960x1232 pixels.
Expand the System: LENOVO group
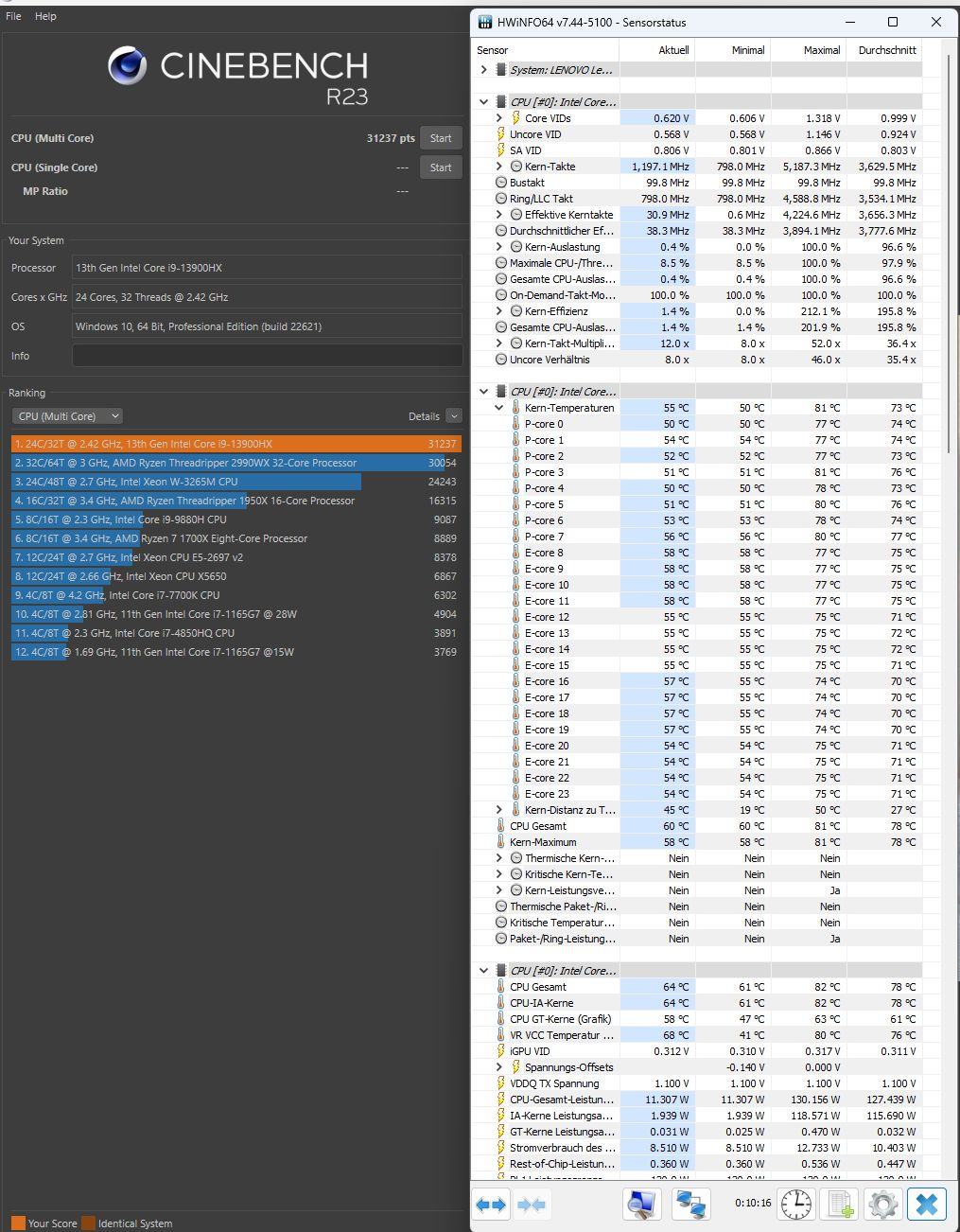(x=484, y=70)
